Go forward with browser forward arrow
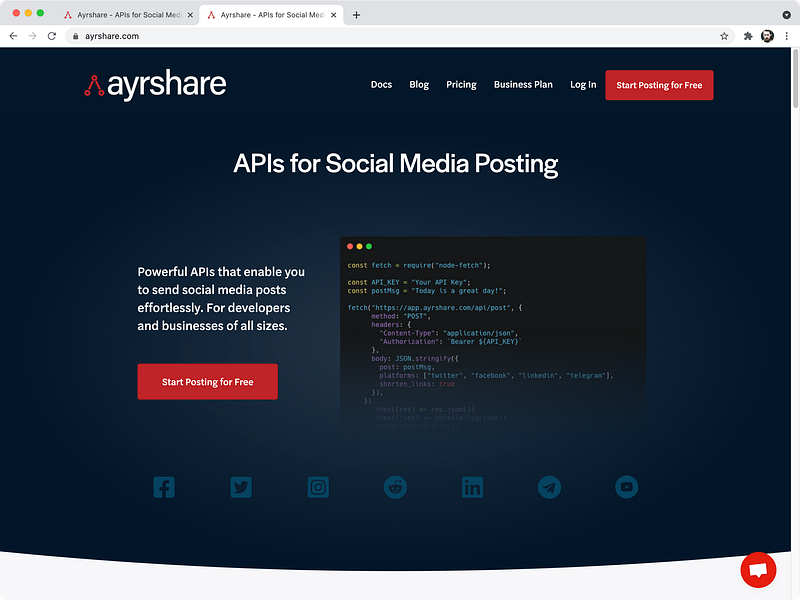Image resolution: width=800 pixels, height=600 pixels. click(33, 36)
